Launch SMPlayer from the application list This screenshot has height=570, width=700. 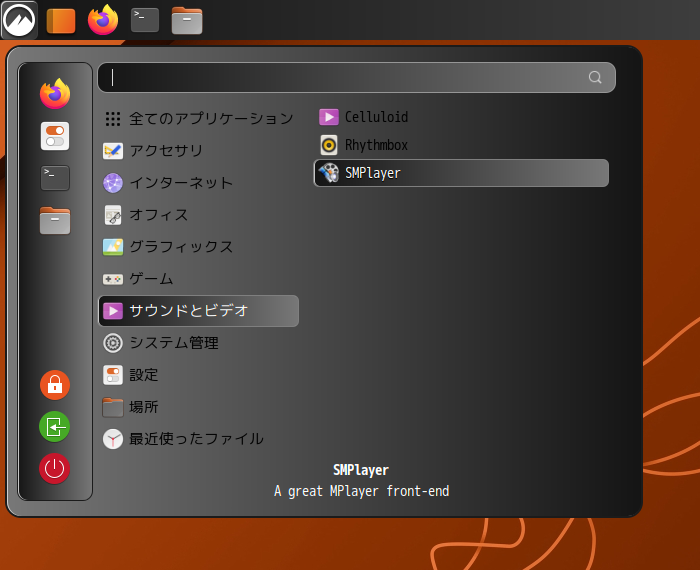(x=461, y=173)
